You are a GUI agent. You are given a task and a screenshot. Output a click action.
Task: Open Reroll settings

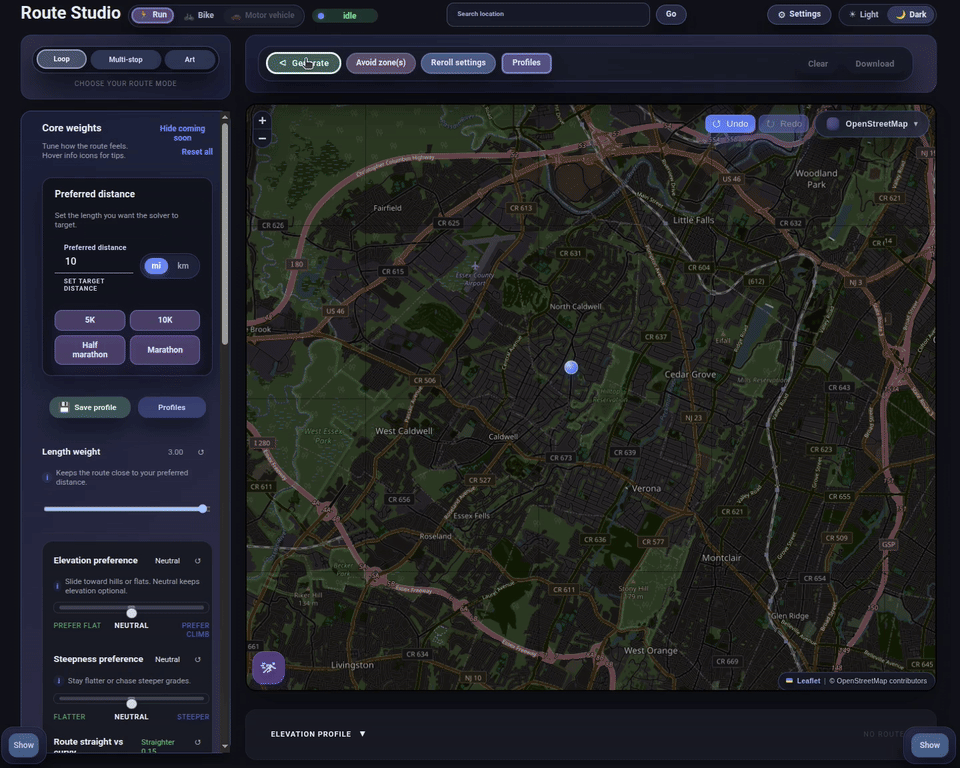(458, 62)
